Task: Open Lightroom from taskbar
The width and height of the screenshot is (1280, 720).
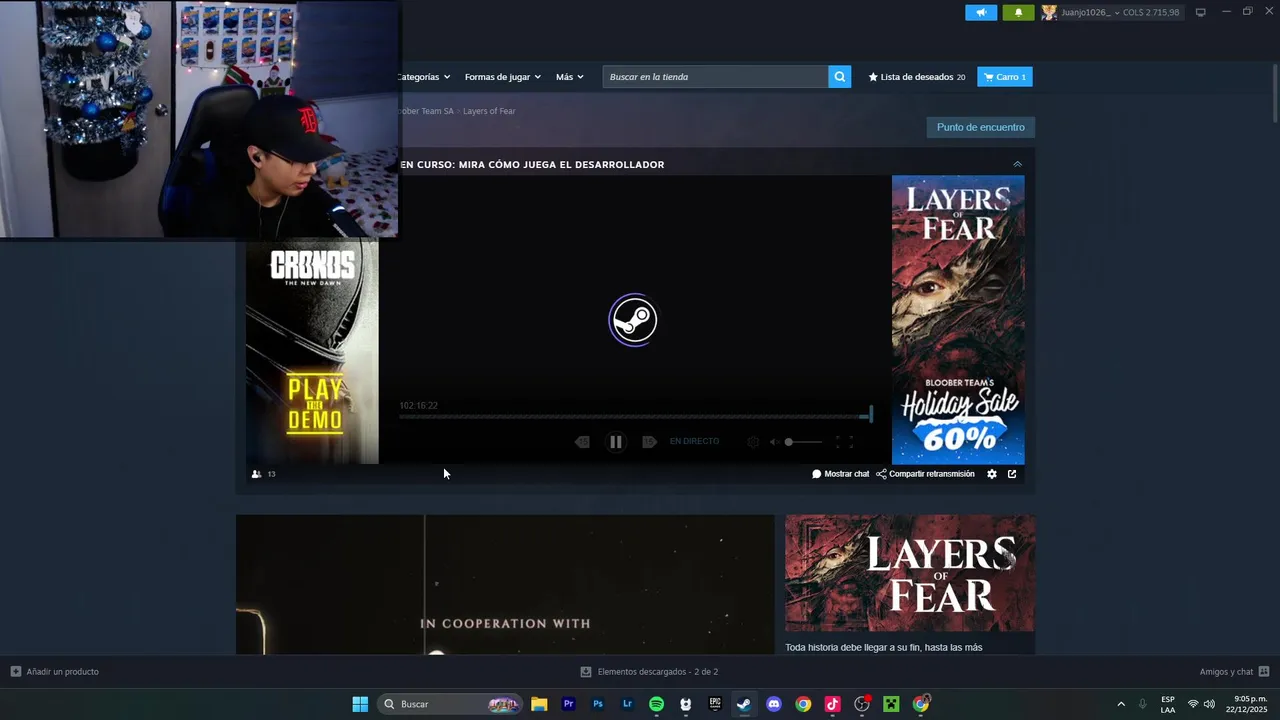Action: pyautogui.click(x=627, y=704)
